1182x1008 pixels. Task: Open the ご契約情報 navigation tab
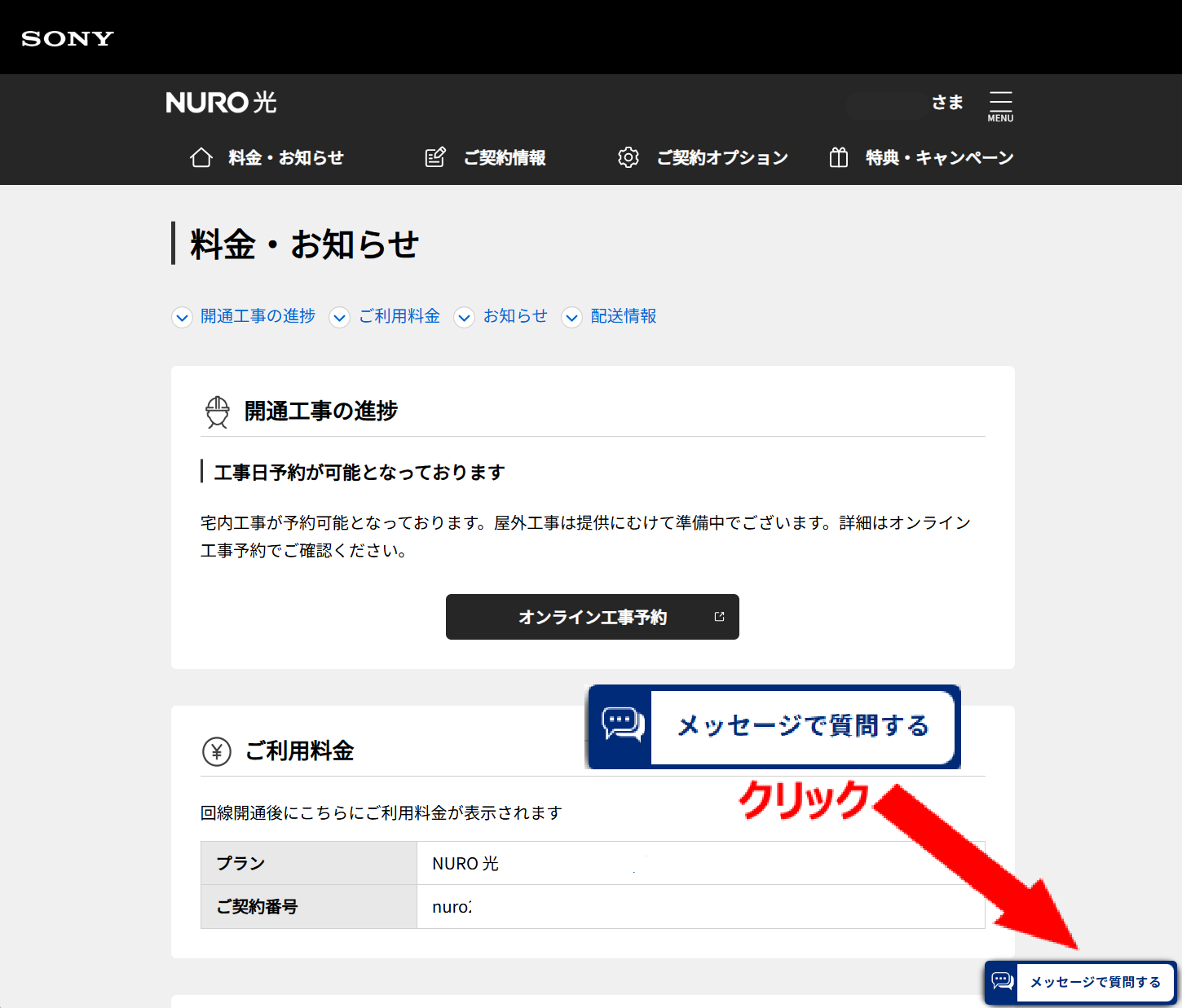click(x=504, y=157)
